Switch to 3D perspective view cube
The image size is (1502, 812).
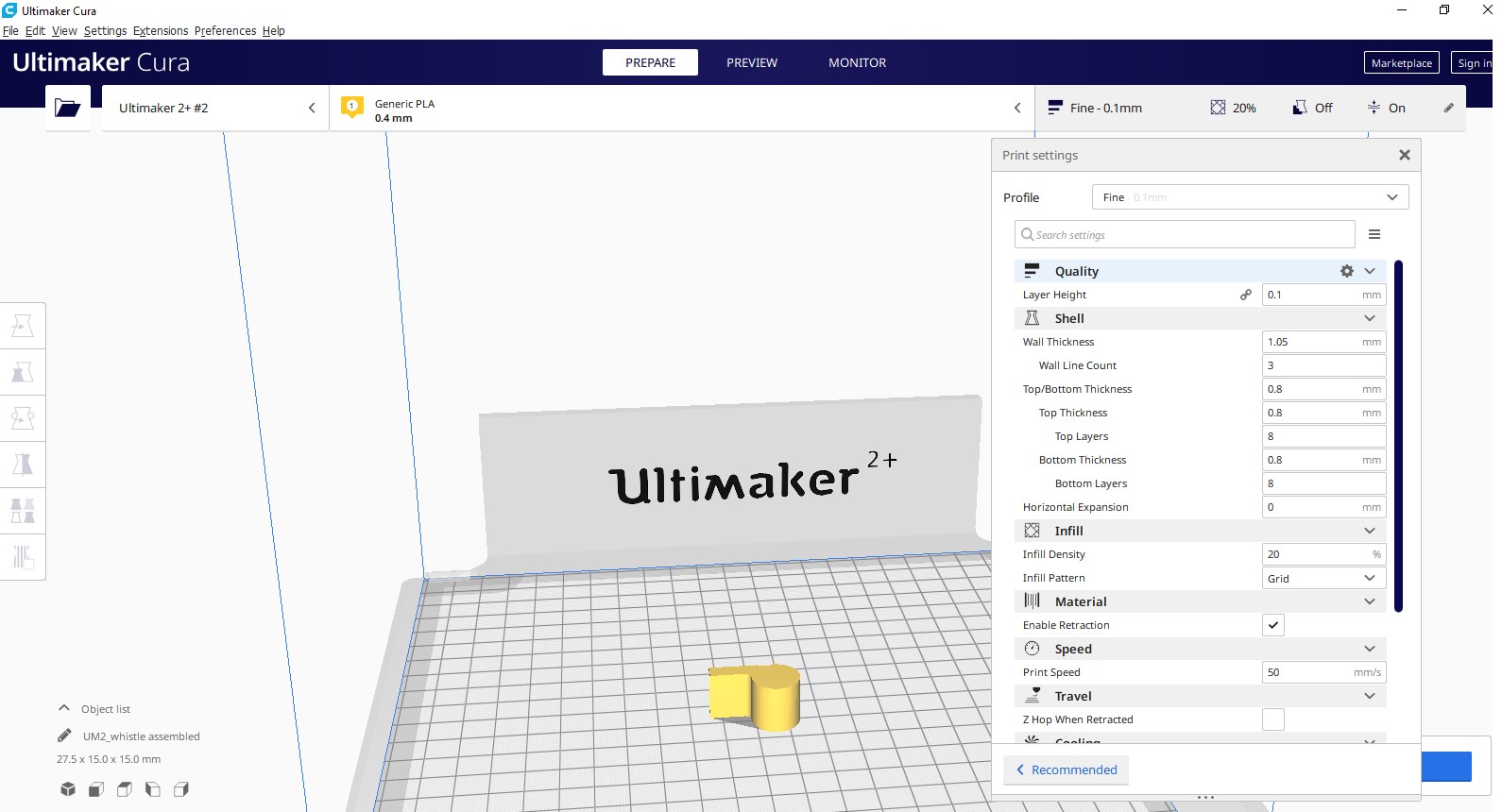68,789
